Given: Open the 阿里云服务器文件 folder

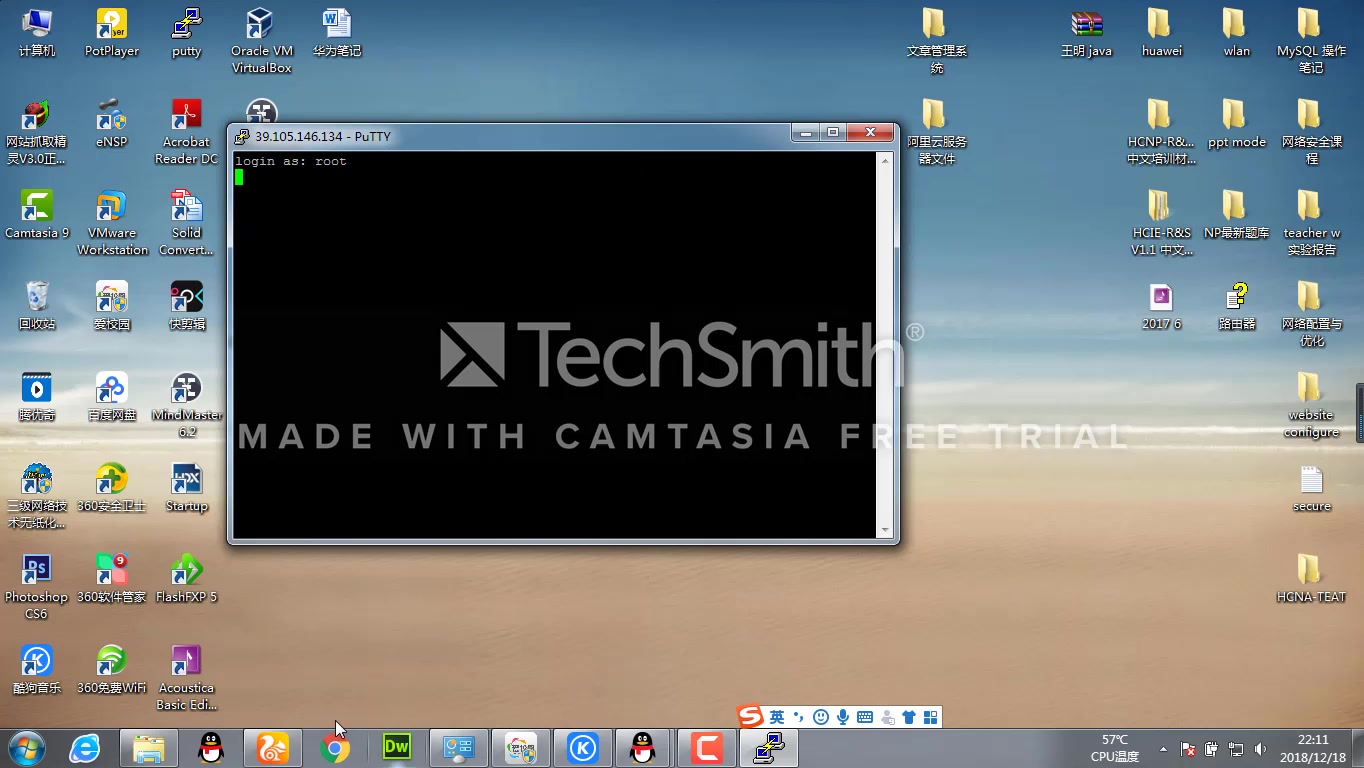Looking at the screenshot, I should 936,131.
